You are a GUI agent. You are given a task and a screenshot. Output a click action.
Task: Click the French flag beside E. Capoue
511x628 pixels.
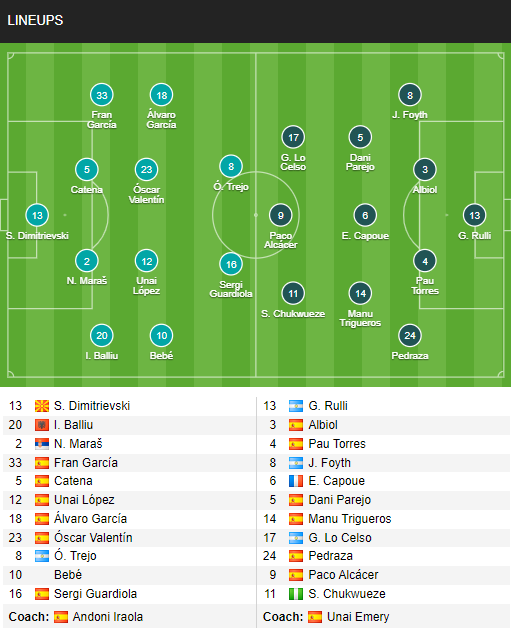[296, 481]
